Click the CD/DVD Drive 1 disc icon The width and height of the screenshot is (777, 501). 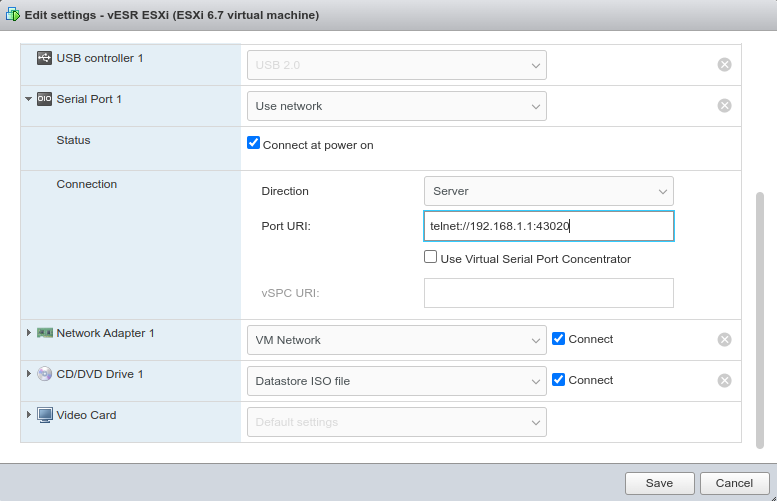coord(44,374)
